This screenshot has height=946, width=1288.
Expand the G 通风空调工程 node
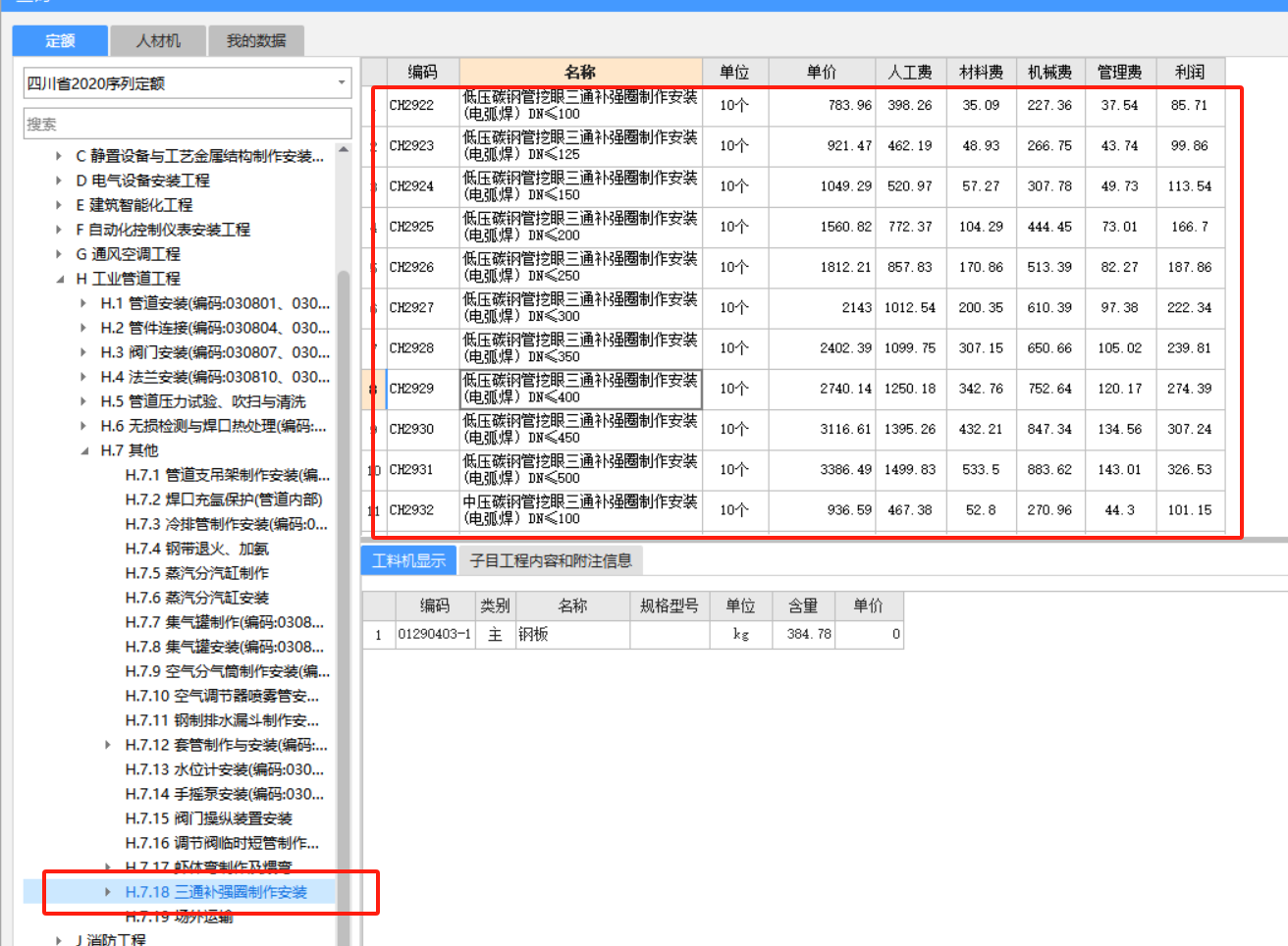click(x=59, y=254)
